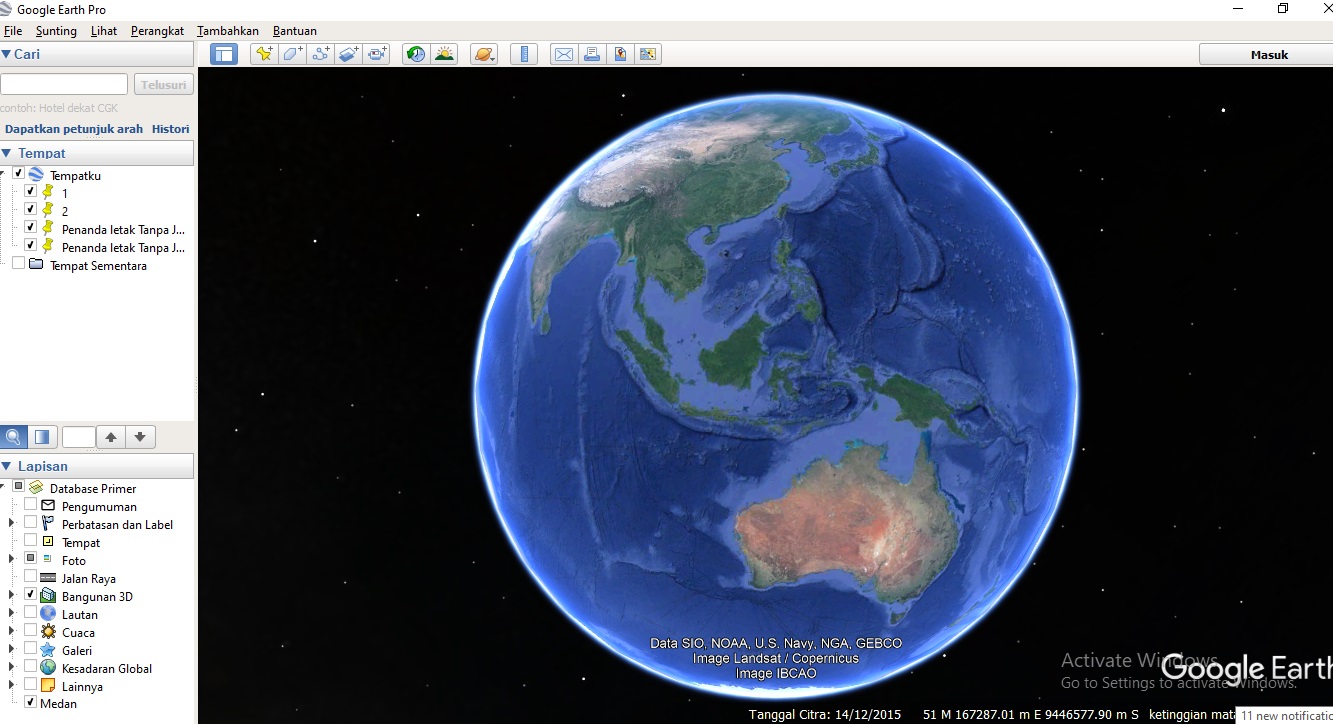The height and width of the screenshot is (724, 1333).
Task: Start recording a tour with the camera icon
Action: [377, 54]
